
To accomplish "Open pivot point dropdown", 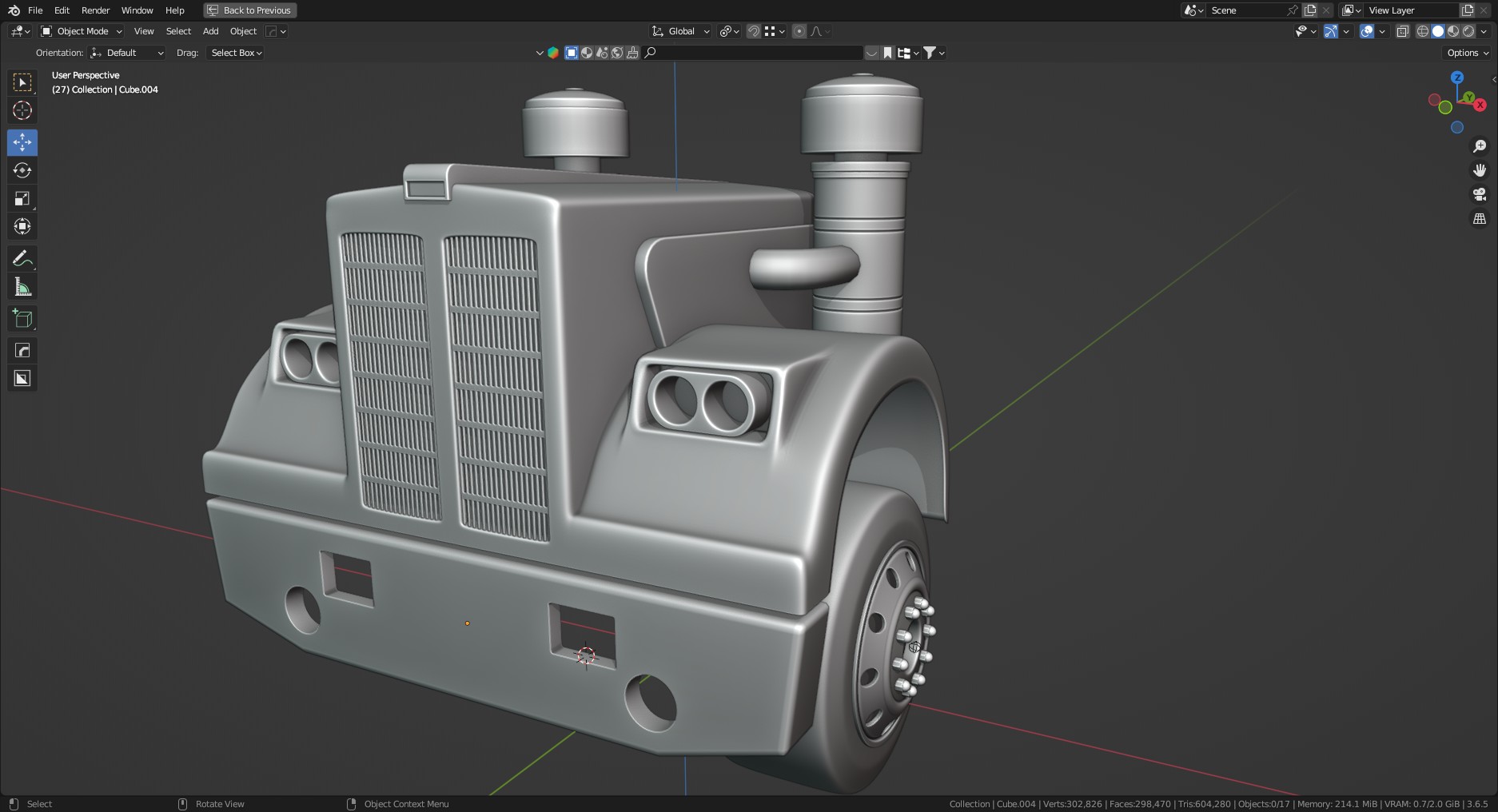I will coord(729,31).
